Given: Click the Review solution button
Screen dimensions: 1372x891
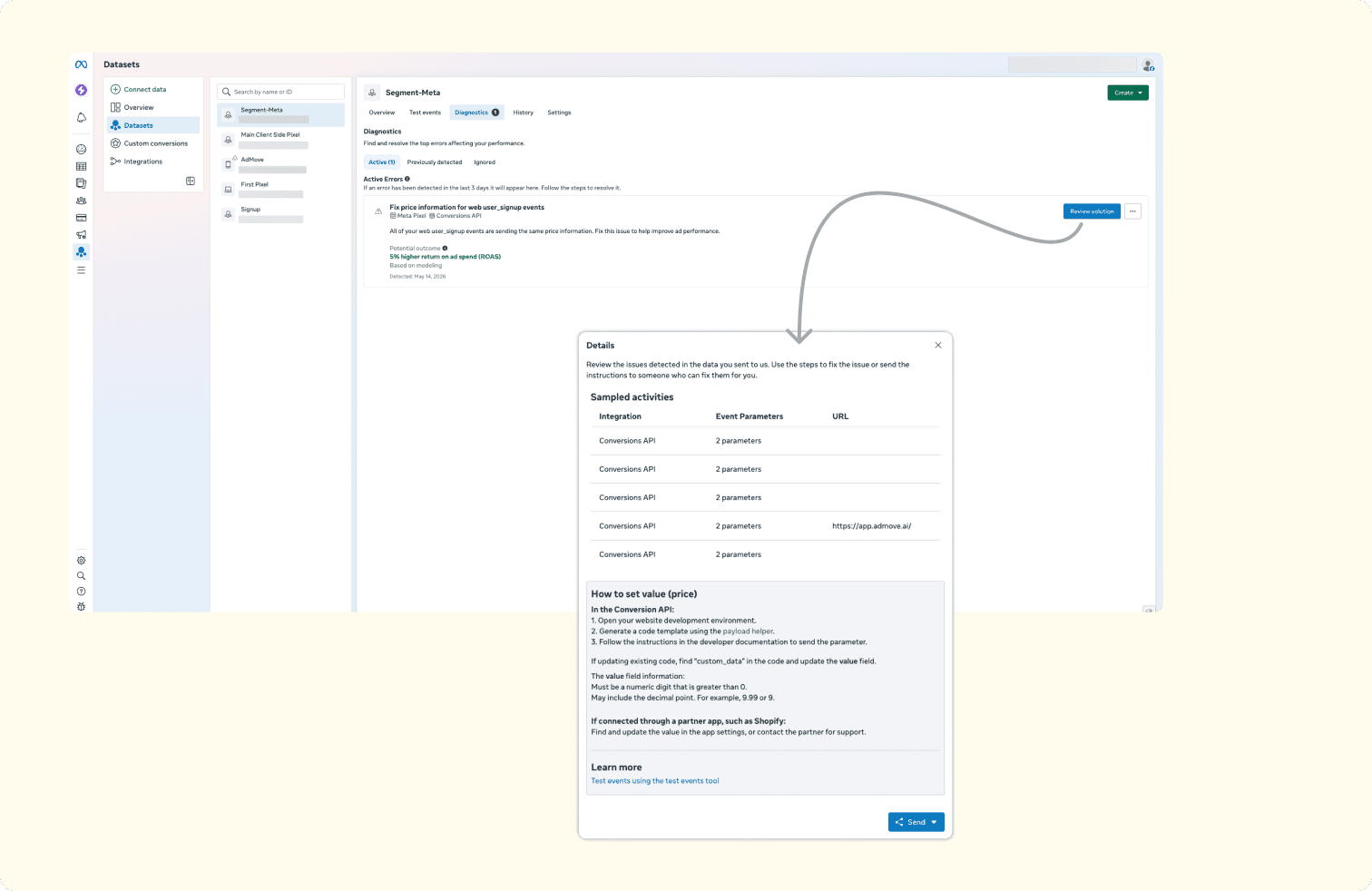Looking at the screenshot, I should pyautogui.click(x=1092, y=211).
